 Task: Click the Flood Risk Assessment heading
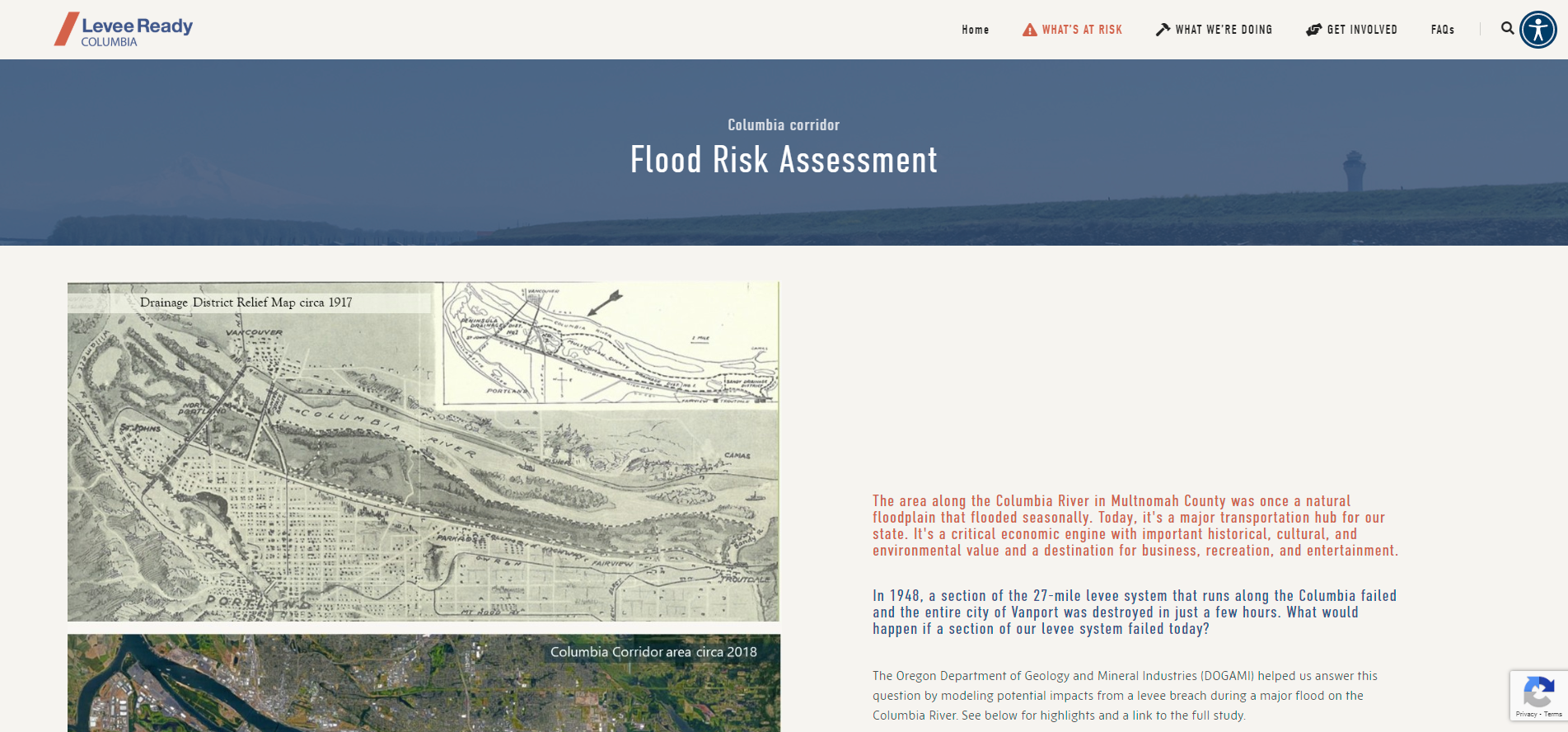pyautogui.click(x=784, y=160)
